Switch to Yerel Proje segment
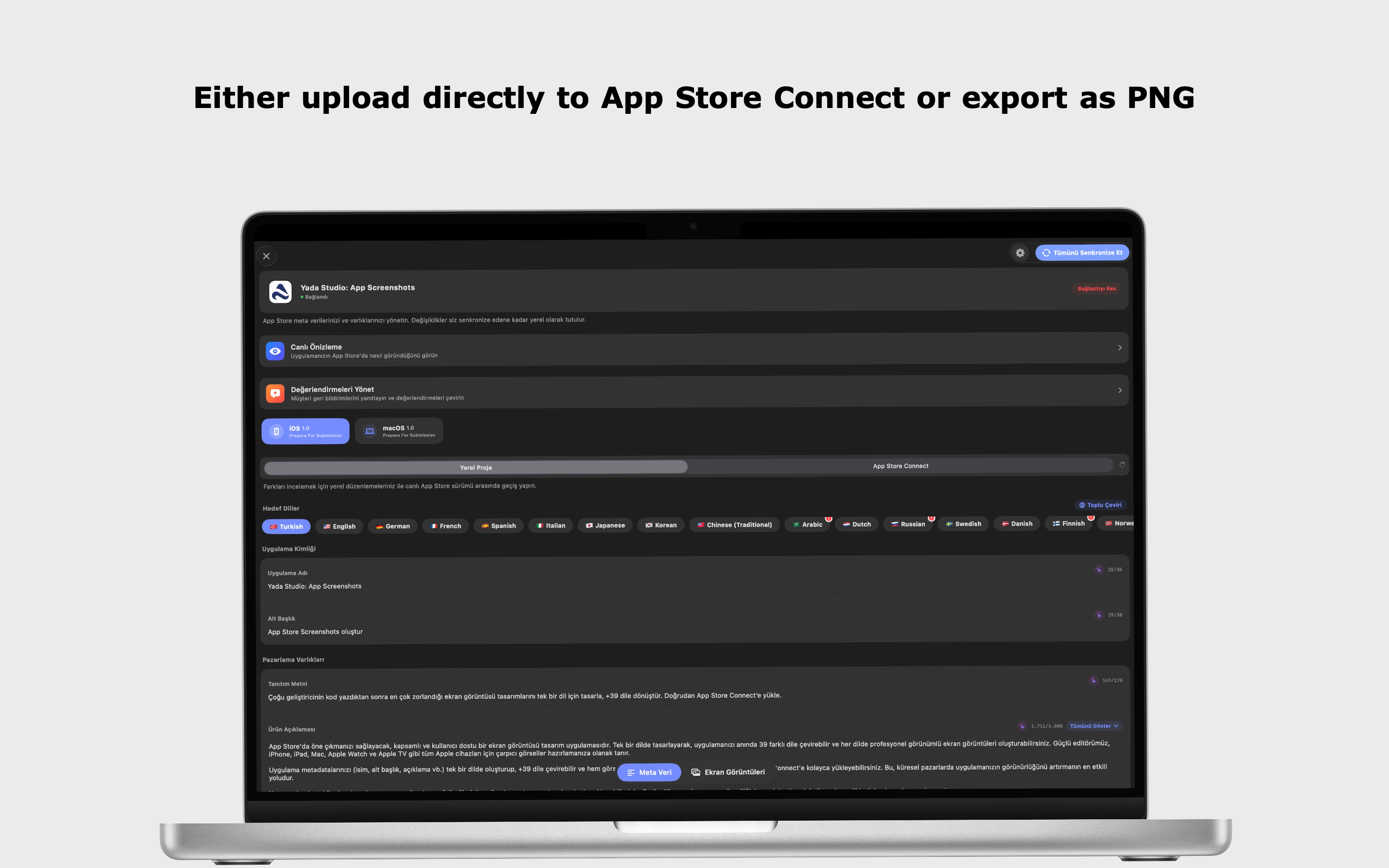The height and width of the screenshot is (868, 1389). [476, 467]
